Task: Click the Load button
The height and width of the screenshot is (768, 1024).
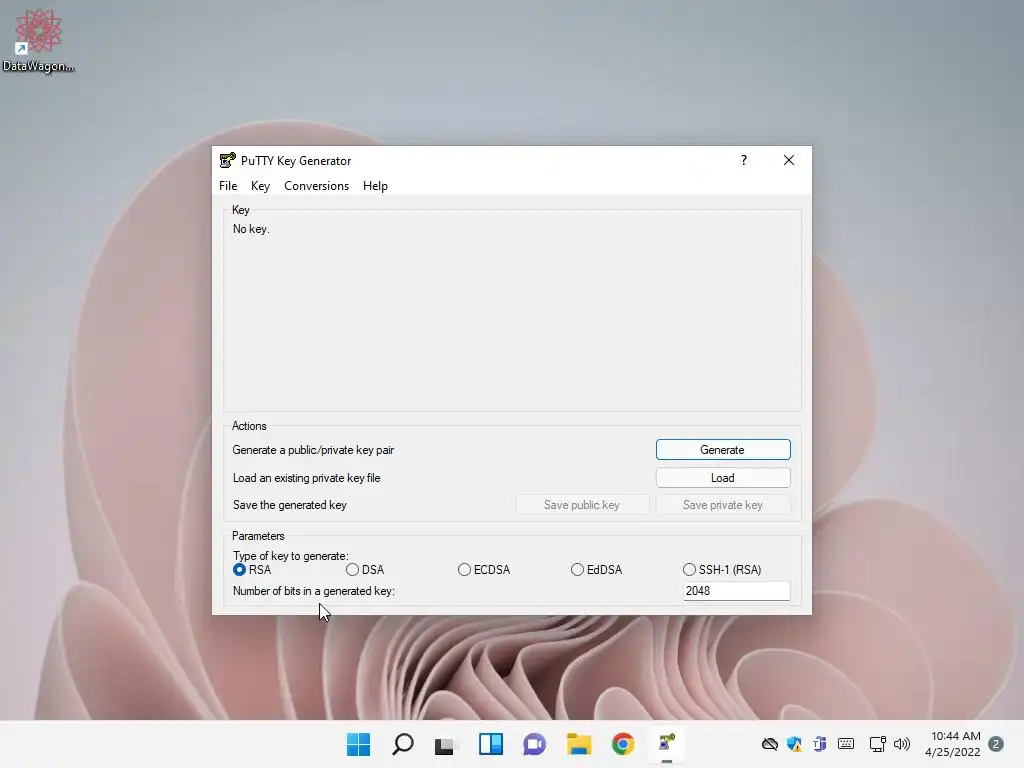Action: point(723,478)
